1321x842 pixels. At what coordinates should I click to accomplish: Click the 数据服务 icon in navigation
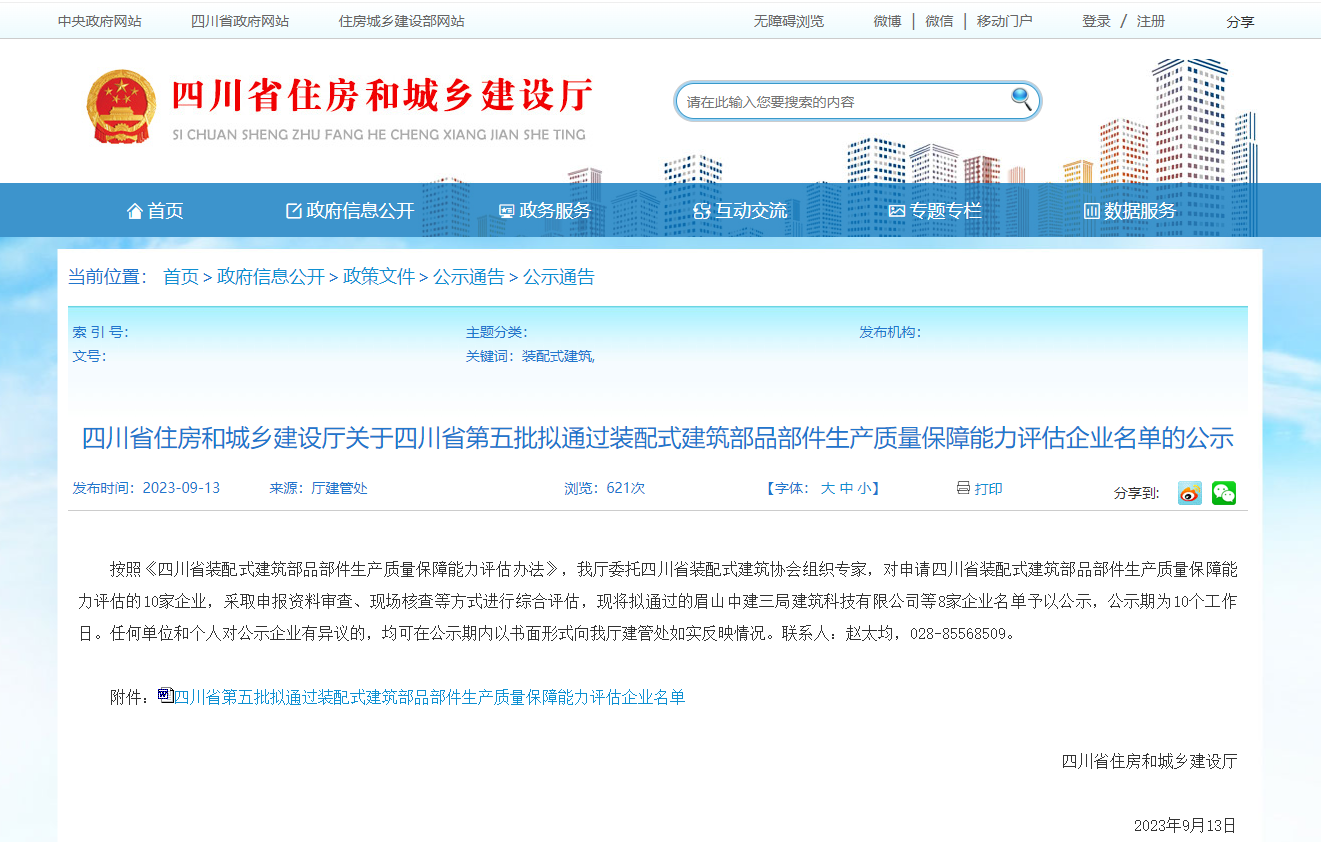point(1091,210)
